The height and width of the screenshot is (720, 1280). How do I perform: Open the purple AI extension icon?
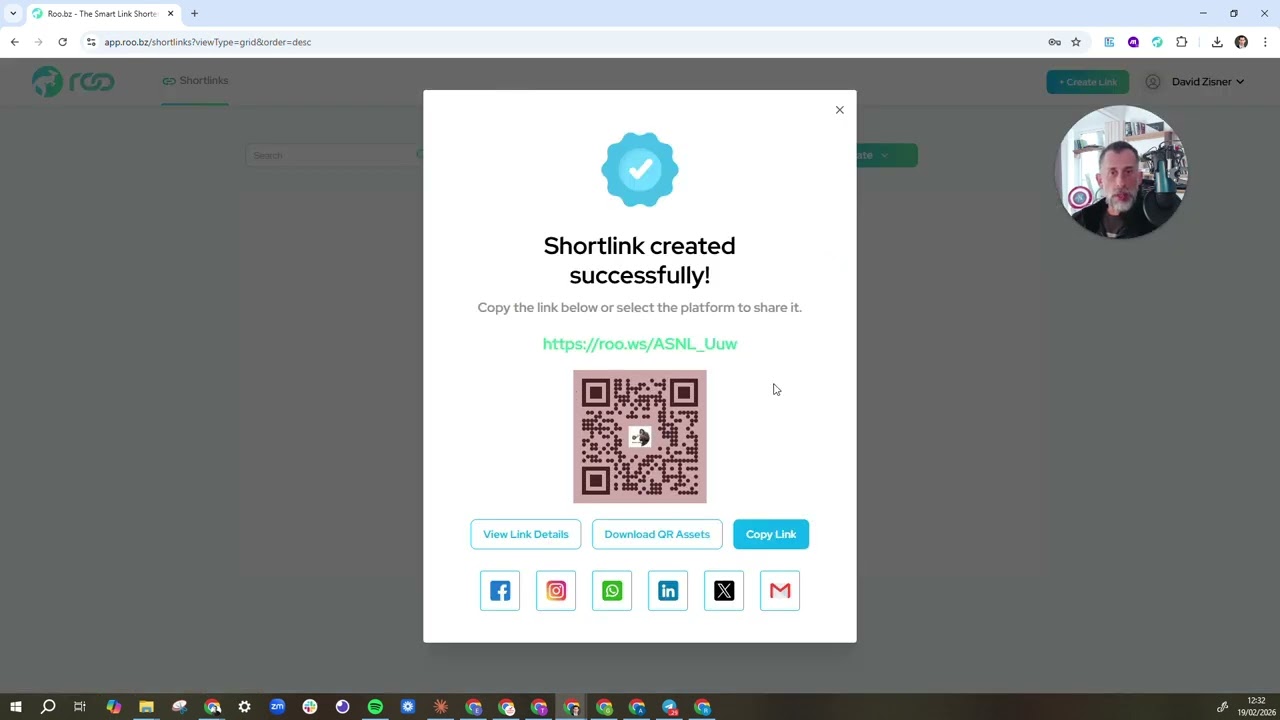coord(1133,42)
